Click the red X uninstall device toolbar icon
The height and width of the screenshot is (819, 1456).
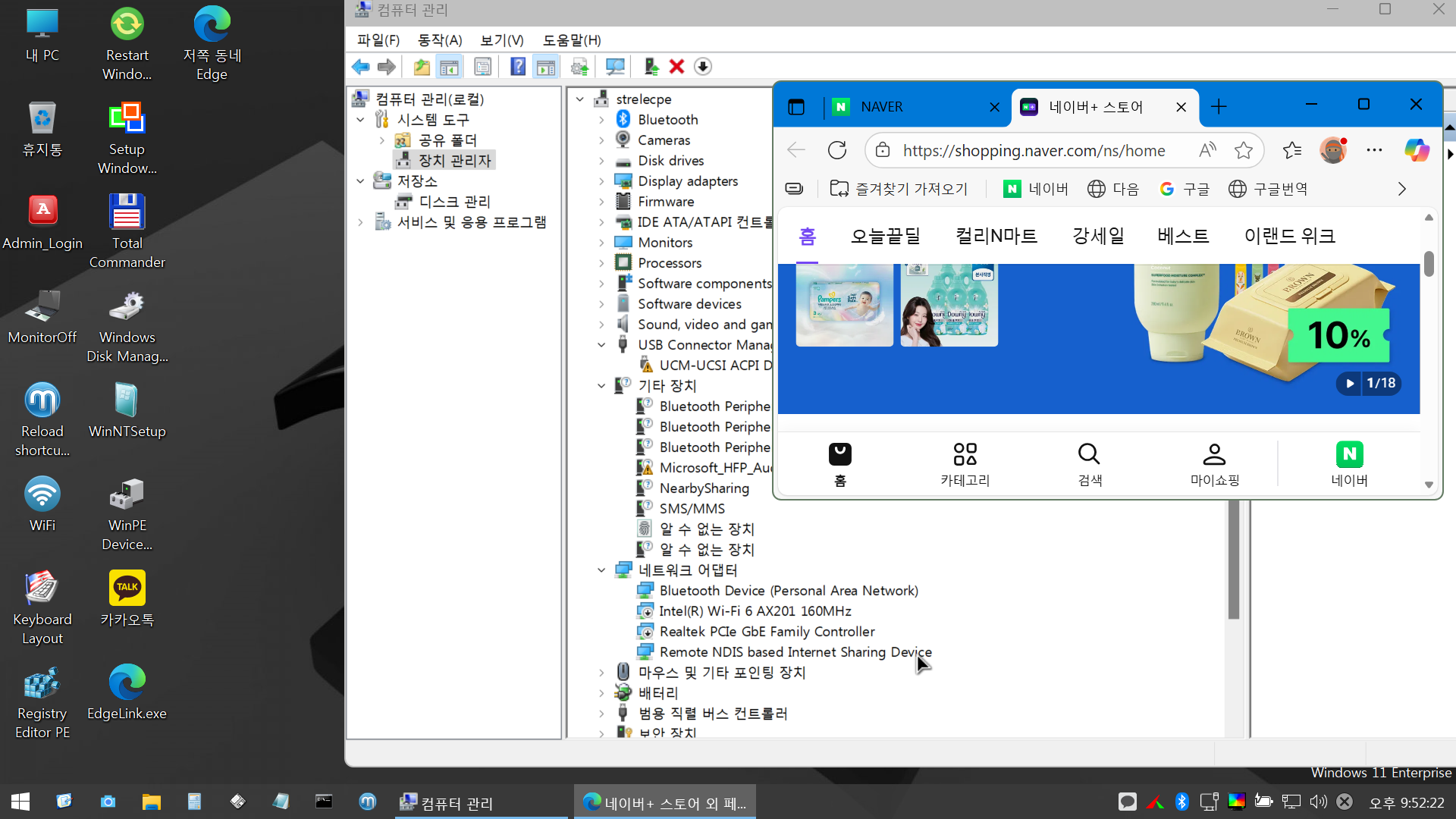point(676,67)
